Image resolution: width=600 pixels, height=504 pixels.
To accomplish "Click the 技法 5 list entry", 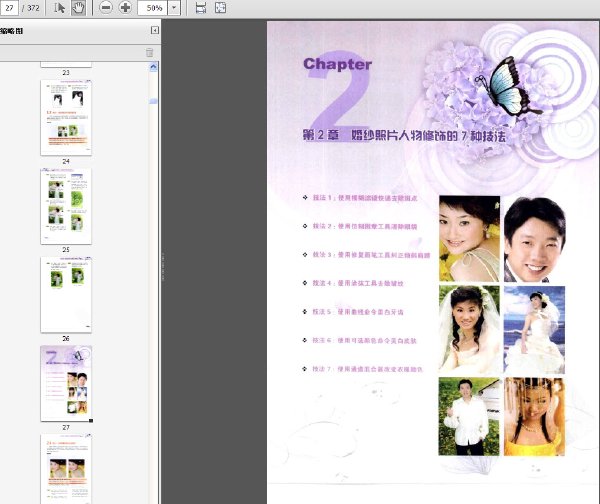I will 358,312.
